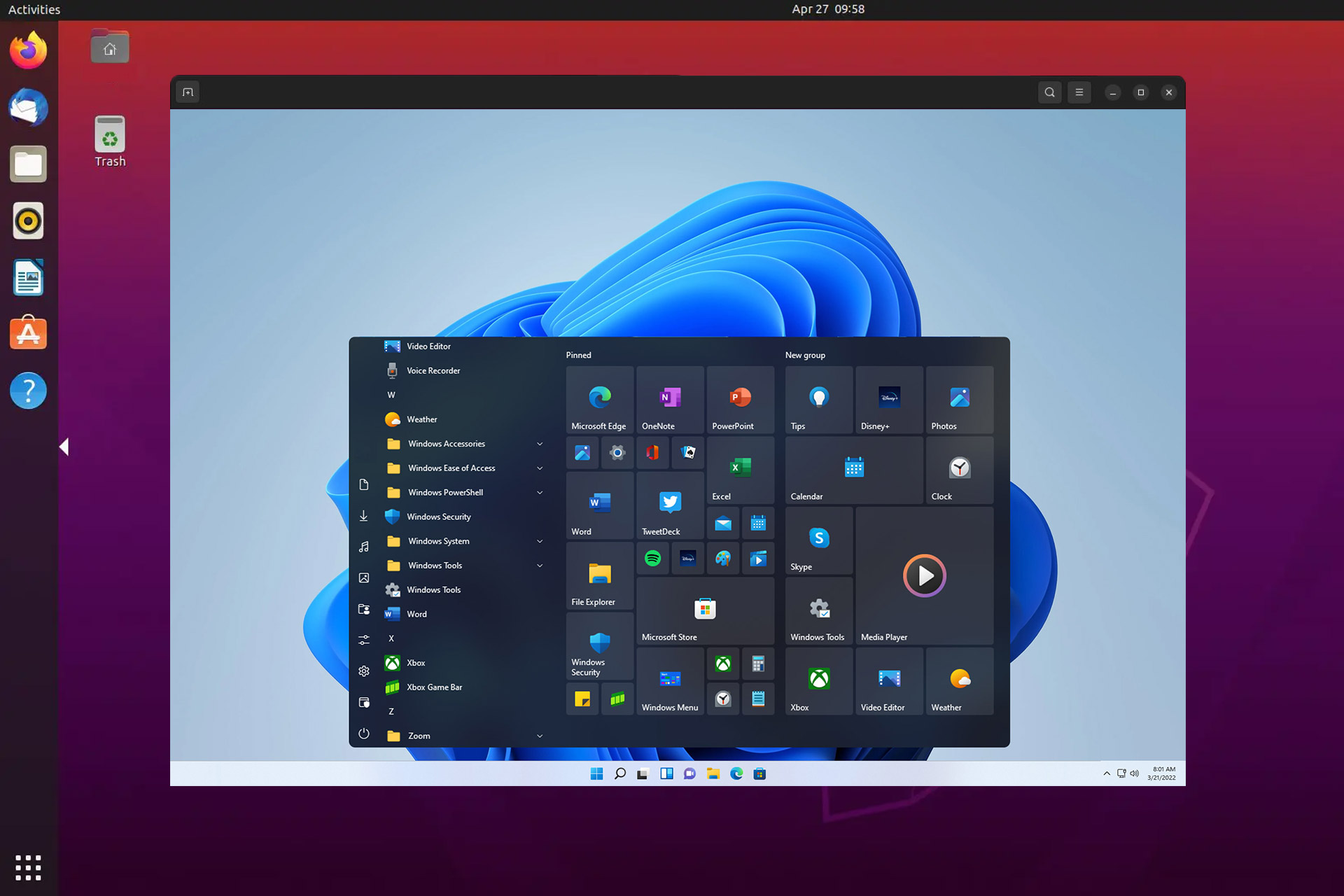The image size is (1344, 896).
Task: Open the image viewer hamburger menu
Action: coord(1079,92)
